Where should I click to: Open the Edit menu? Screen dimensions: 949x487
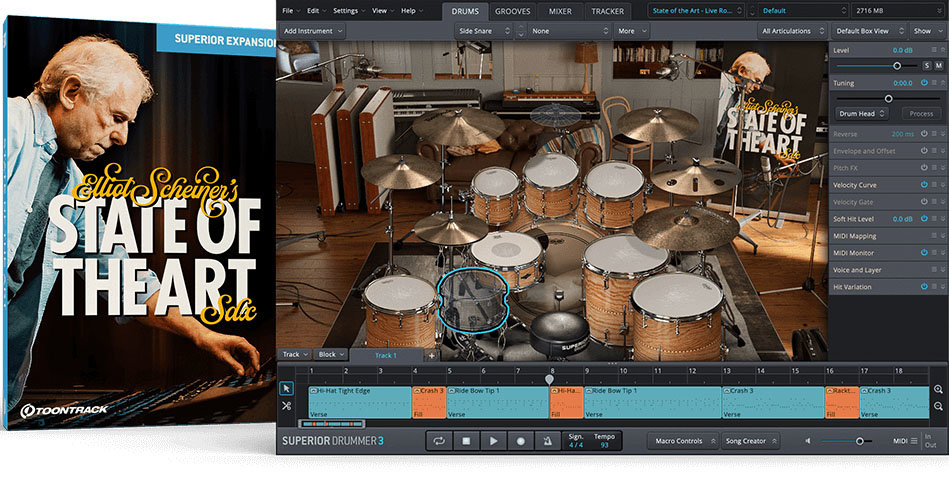pos(316,11)
